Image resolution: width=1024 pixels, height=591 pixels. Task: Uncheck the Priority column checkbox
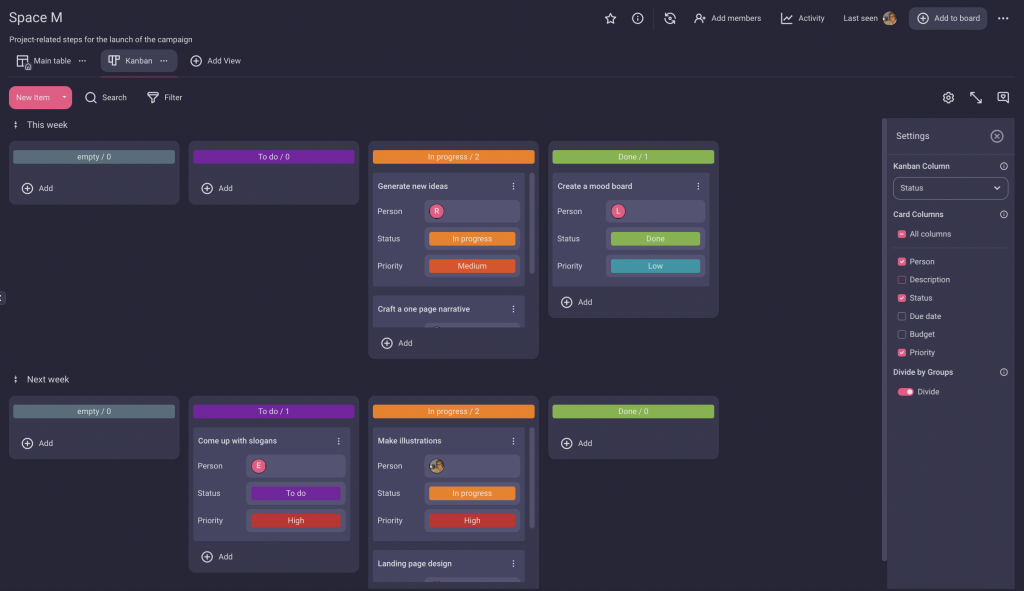[x=902, y=352]
